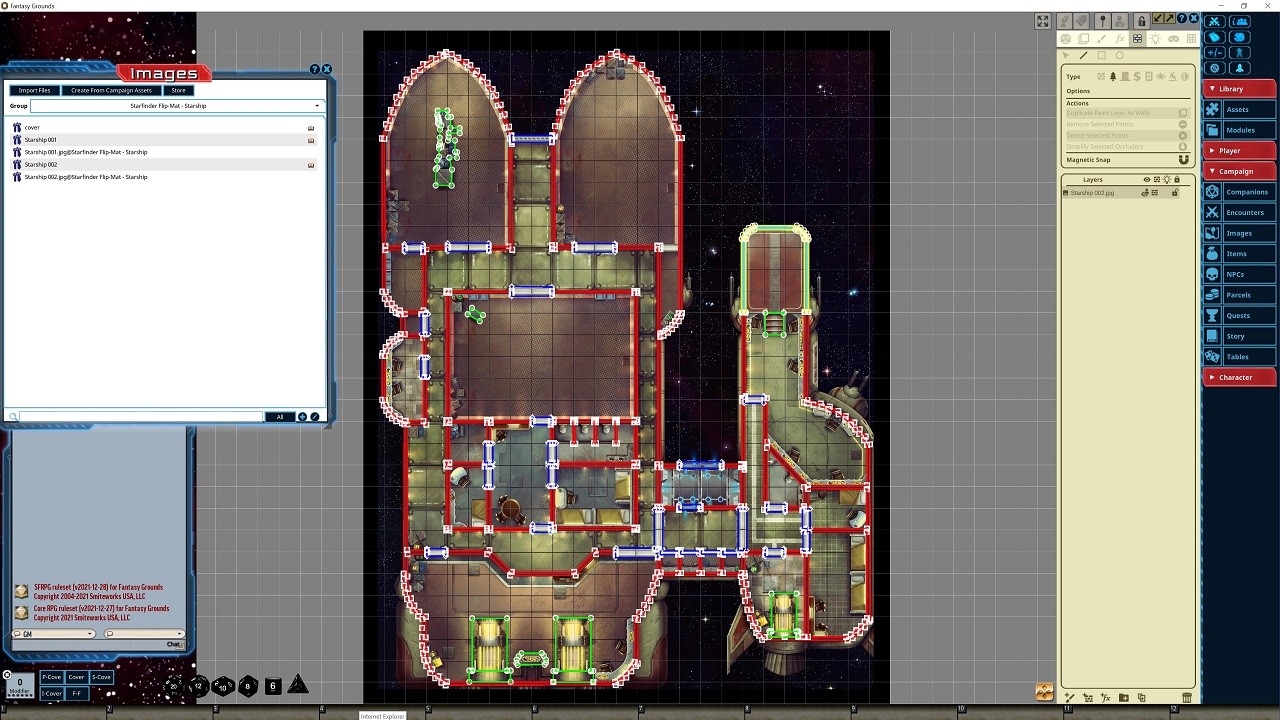The height and width of the screenshot is (720, 1280).
Task: Click the fx effects icon in image toolbar
Action: pos(1119,38)
